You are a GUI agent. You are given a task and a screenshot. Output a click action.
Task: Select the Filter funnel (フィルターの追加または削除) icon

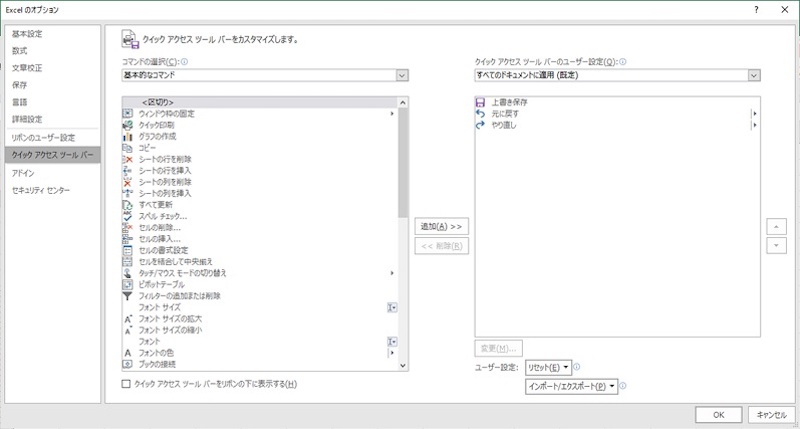128,296
